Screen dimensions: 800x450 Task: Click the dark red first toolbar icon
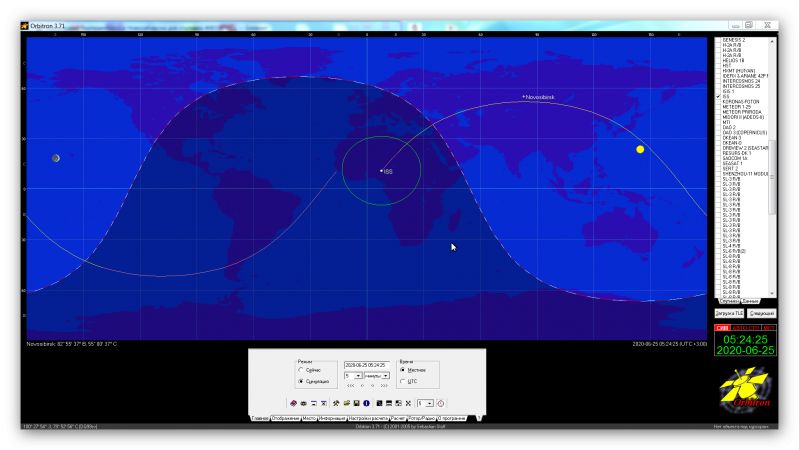click(x=293, y=403)
